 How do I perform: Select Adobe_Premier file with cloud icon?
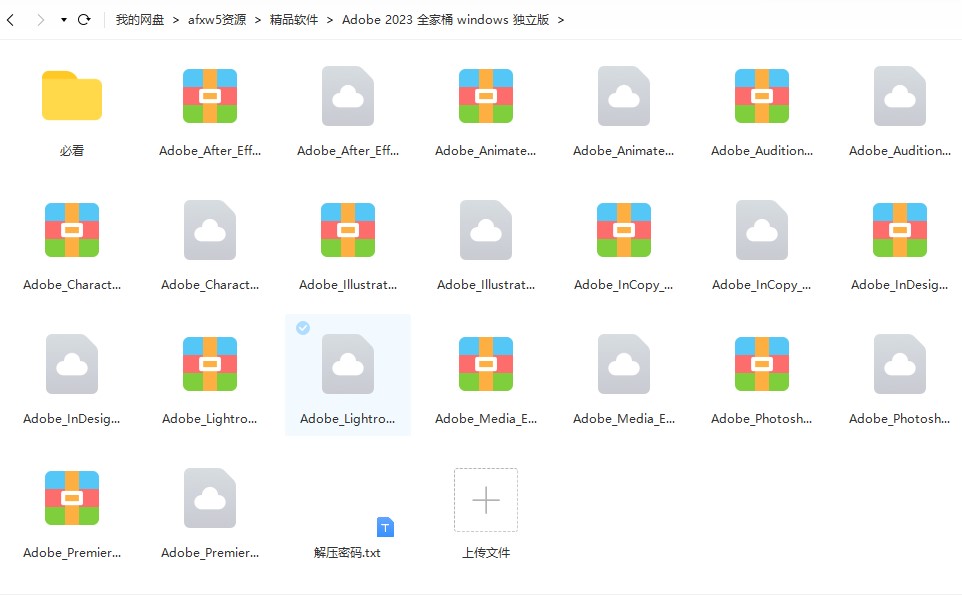coord(210,497)
